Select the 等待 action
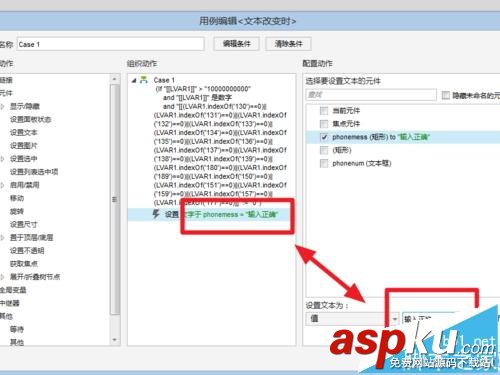 [x=17, y=329]
